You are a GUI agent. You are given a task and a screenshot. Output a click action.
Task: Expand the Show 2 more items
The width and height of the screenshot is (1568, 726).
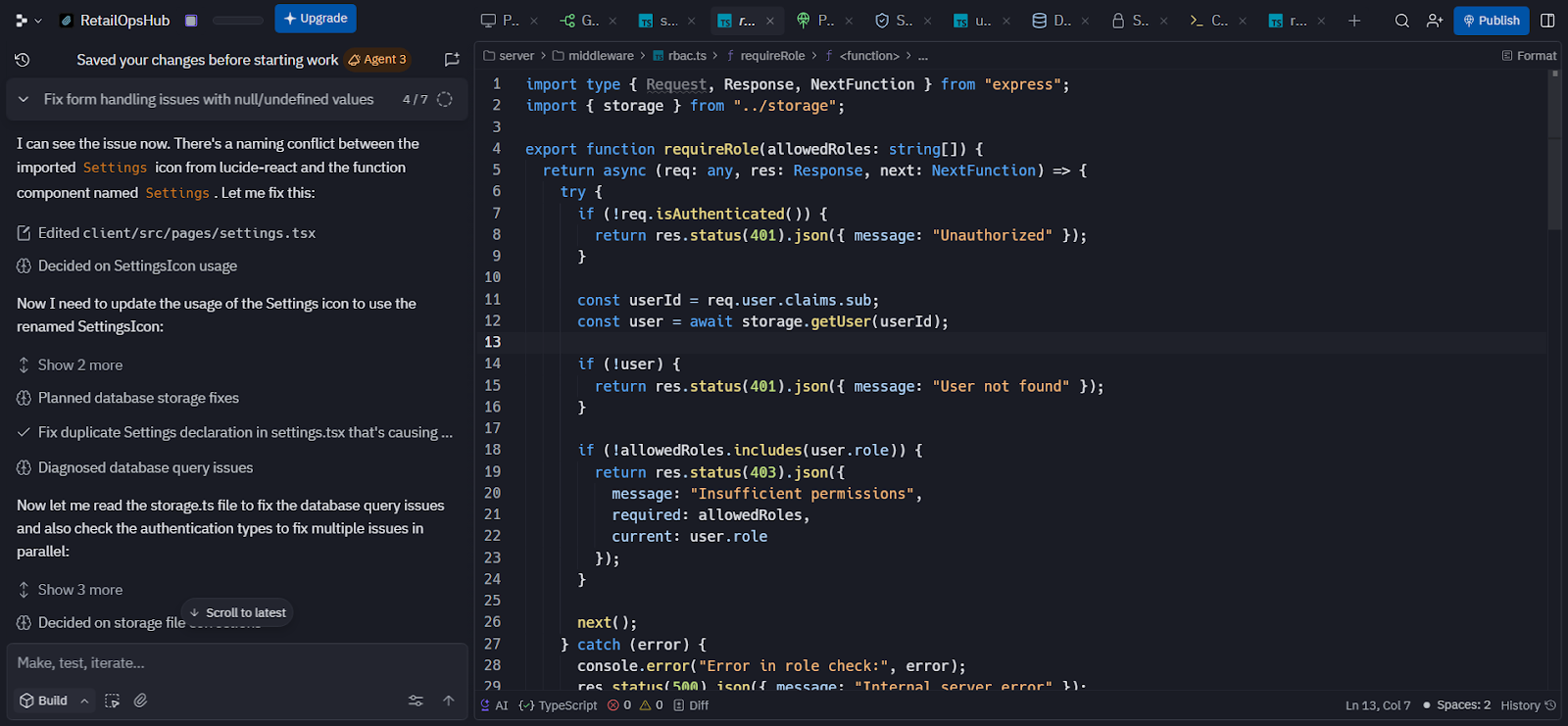tap(71, 365)
